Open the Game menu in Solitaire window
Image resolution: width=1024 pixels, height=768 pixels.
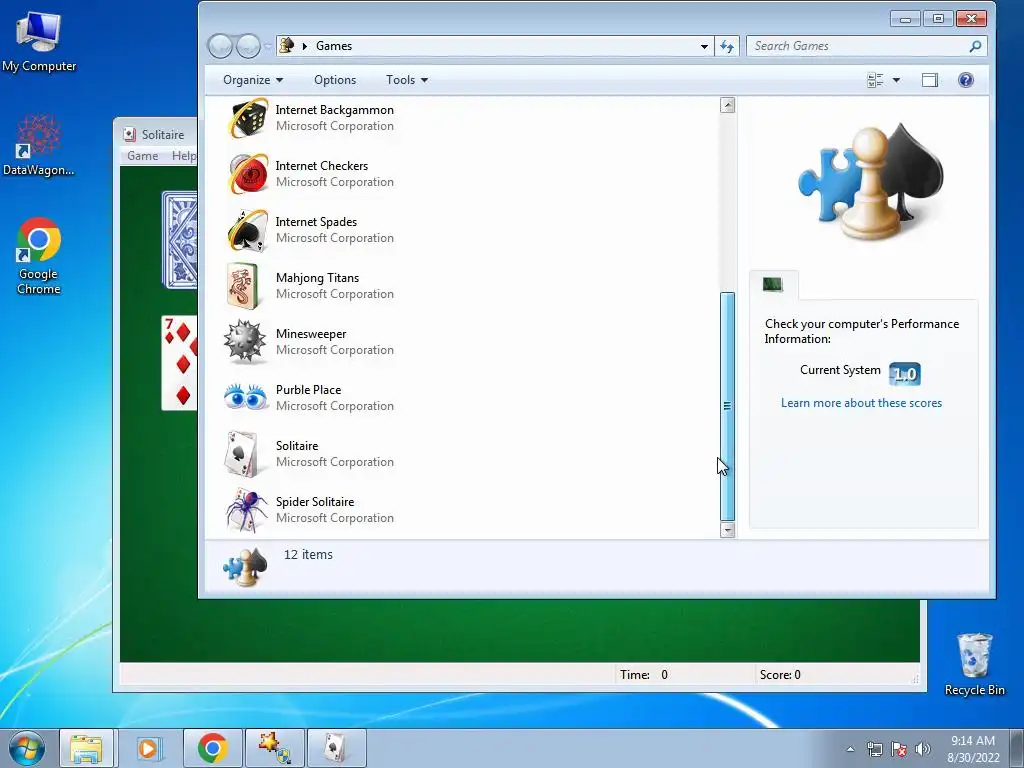(x=142, y=155)
